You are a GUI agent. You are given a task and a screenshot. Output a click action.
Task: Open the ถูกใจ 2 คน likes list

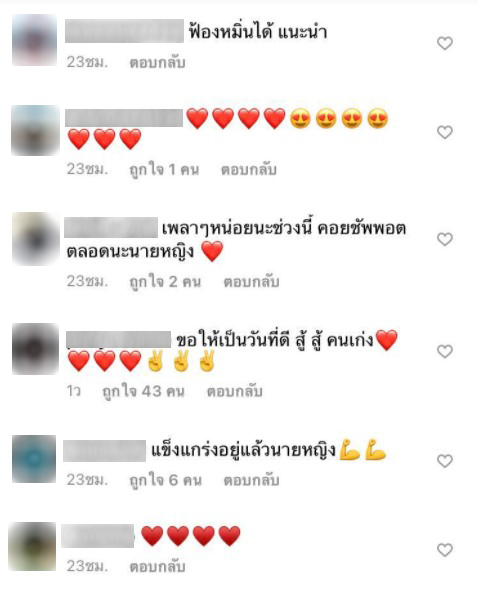pos(165,282)
